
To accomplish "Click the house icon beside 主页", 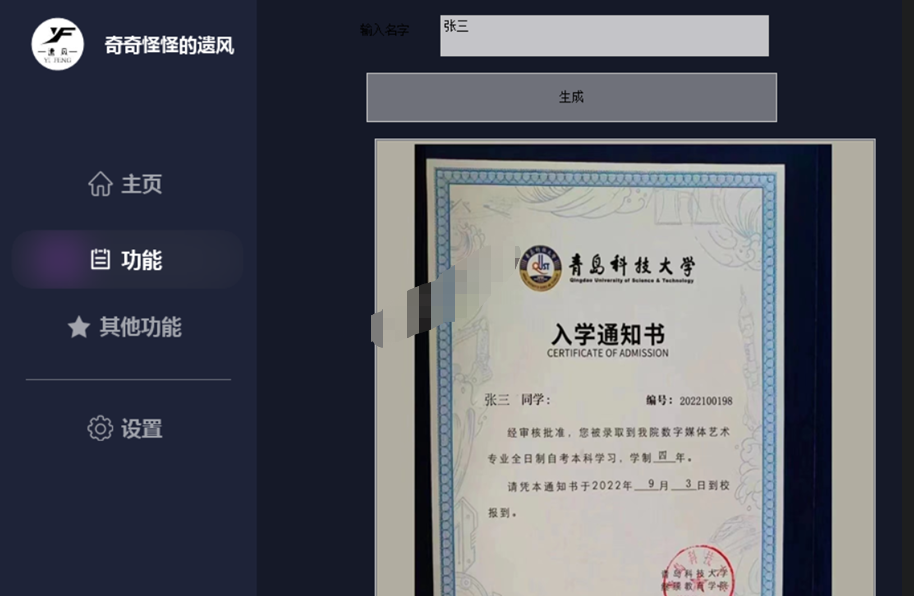I will tap(100, 184).
